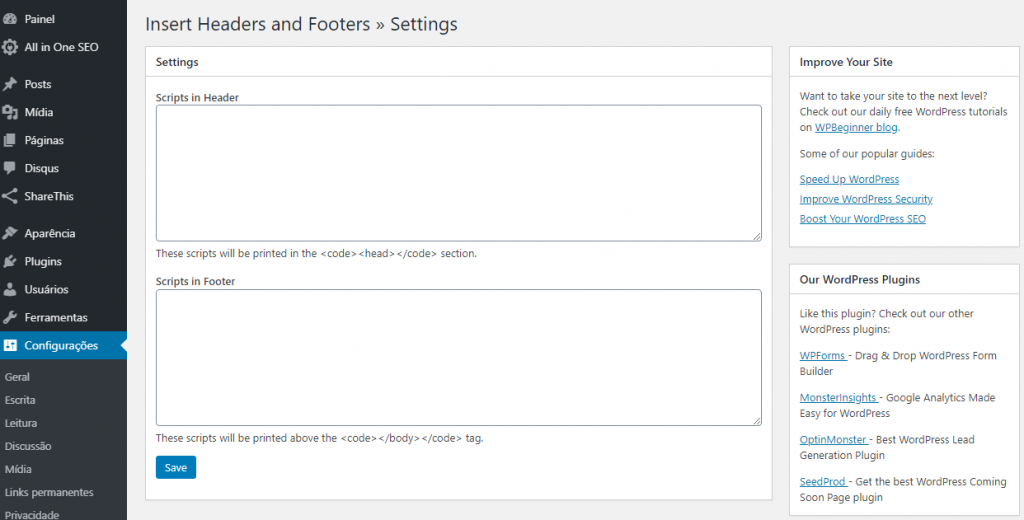Click the Painel dashboard icon
This screenshot has height=520, width=1024.
[x=9, y=19]
